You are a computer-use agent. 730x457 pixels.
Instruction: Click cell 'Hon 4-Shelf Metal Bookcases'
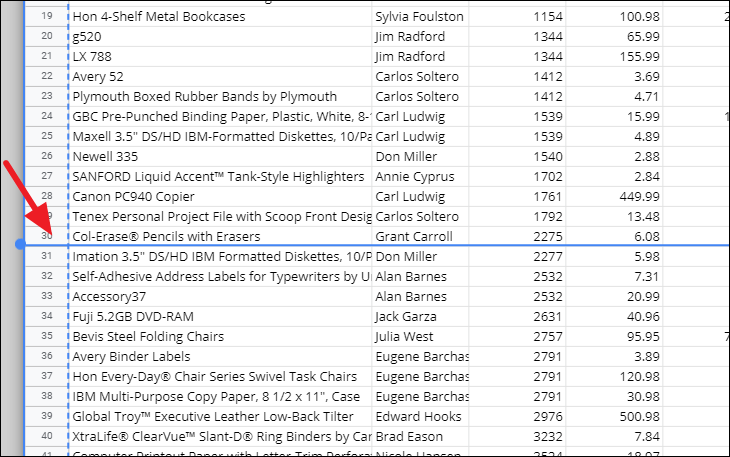[220, 16]
